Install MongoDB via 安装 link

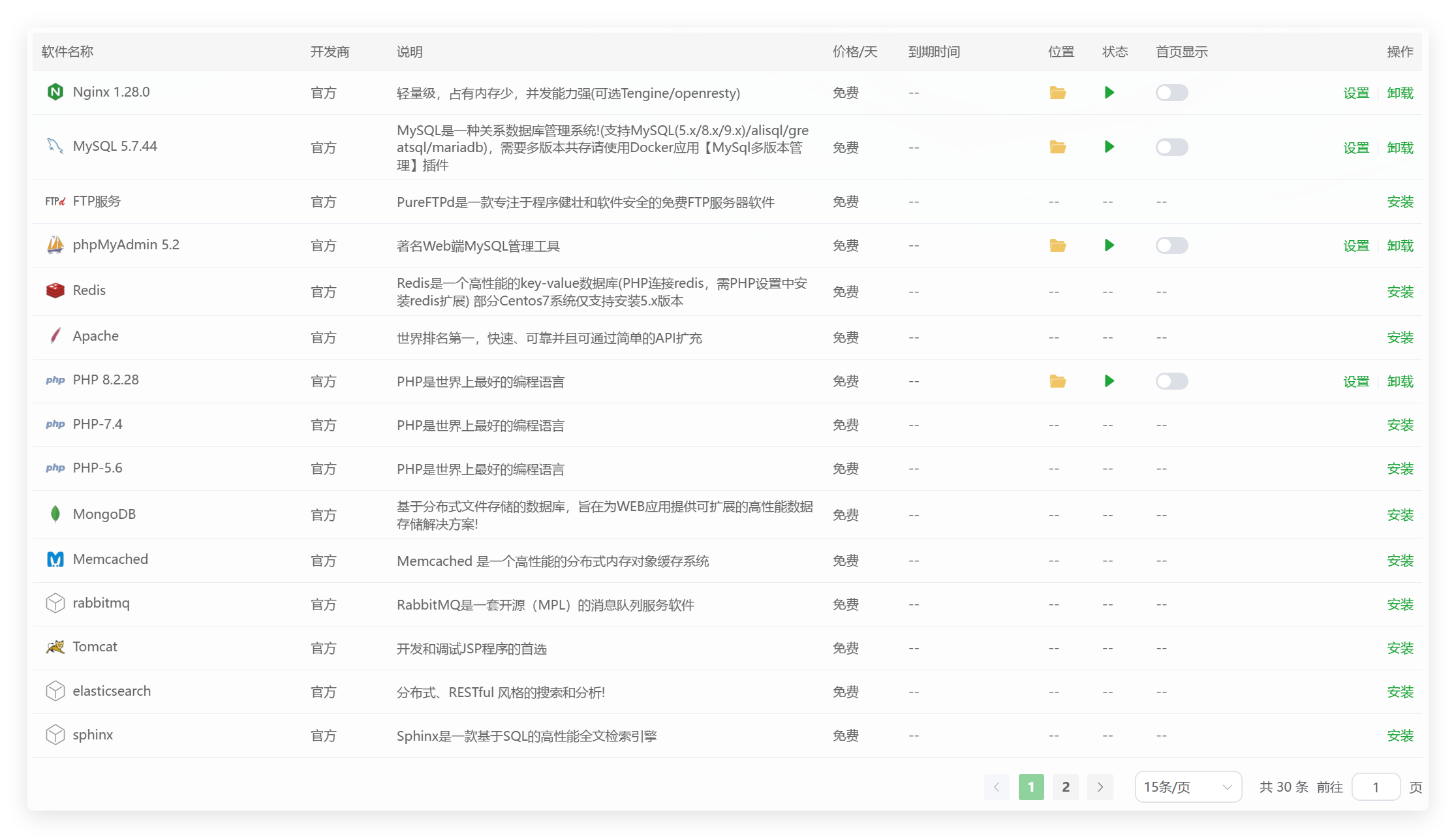pos(1400,515)
